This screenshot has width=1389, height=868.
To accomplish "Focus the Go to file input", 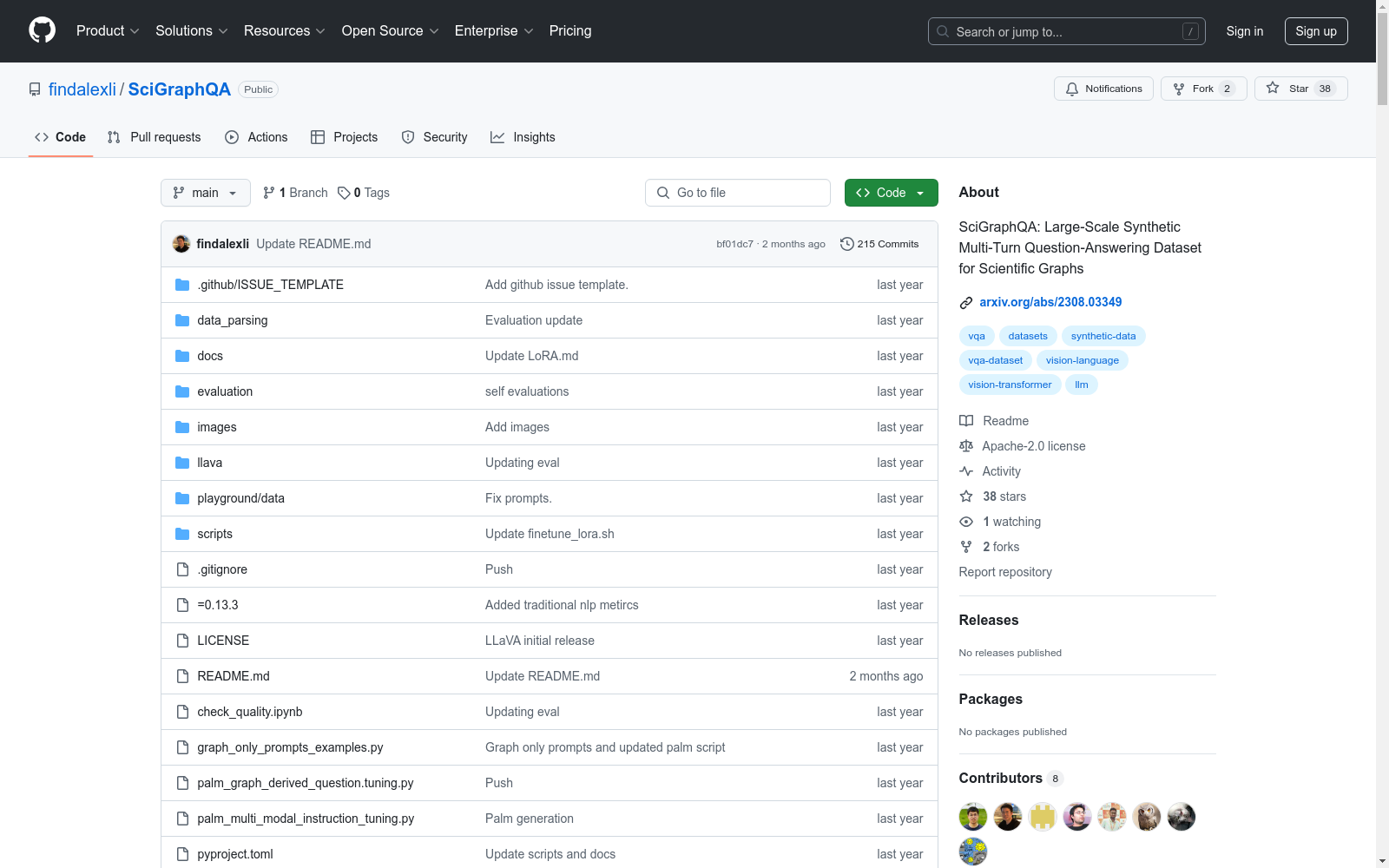I will [x=738, y=193].
